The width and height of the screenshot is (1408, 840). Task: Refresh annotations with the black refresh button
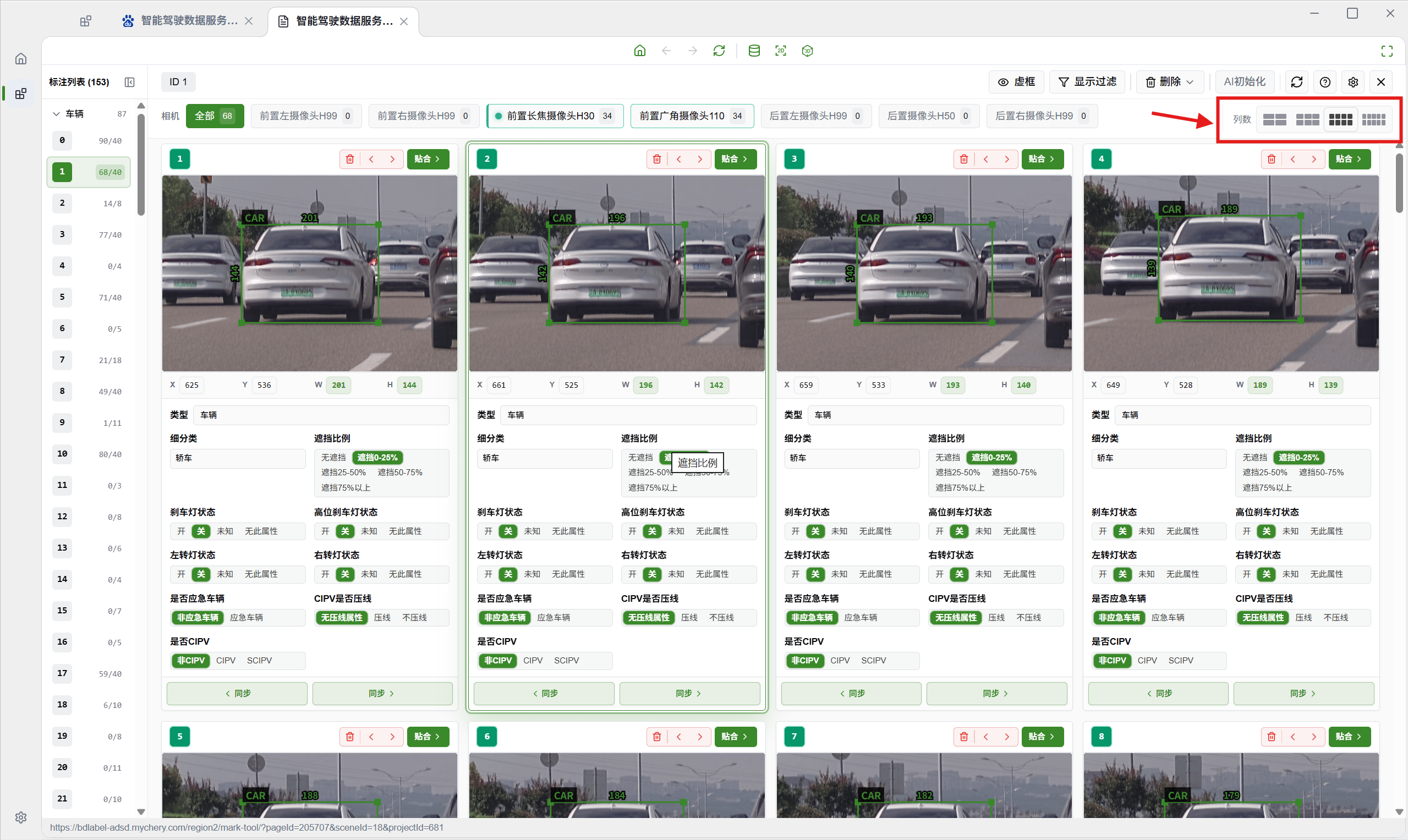point(1296,82)
